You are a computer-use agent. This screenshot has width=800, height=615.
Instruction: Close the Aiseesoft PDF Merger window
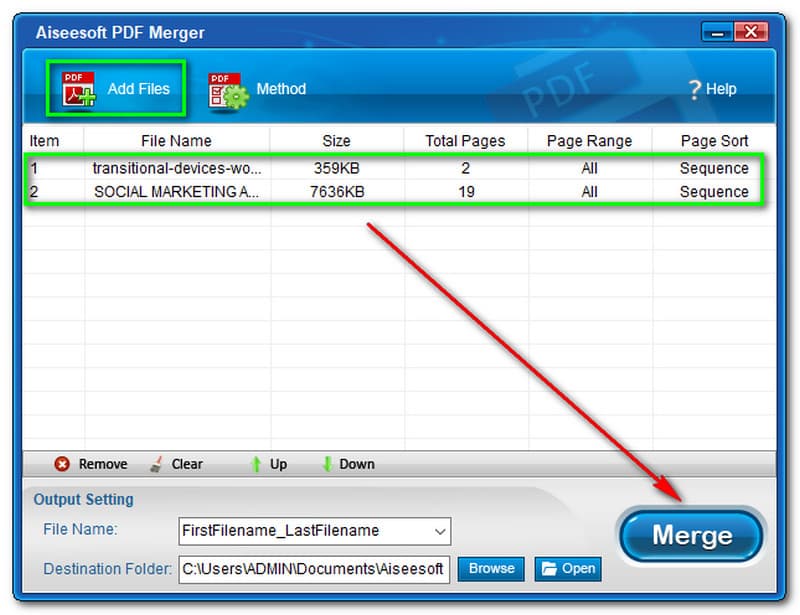click(x=751, y=32)
